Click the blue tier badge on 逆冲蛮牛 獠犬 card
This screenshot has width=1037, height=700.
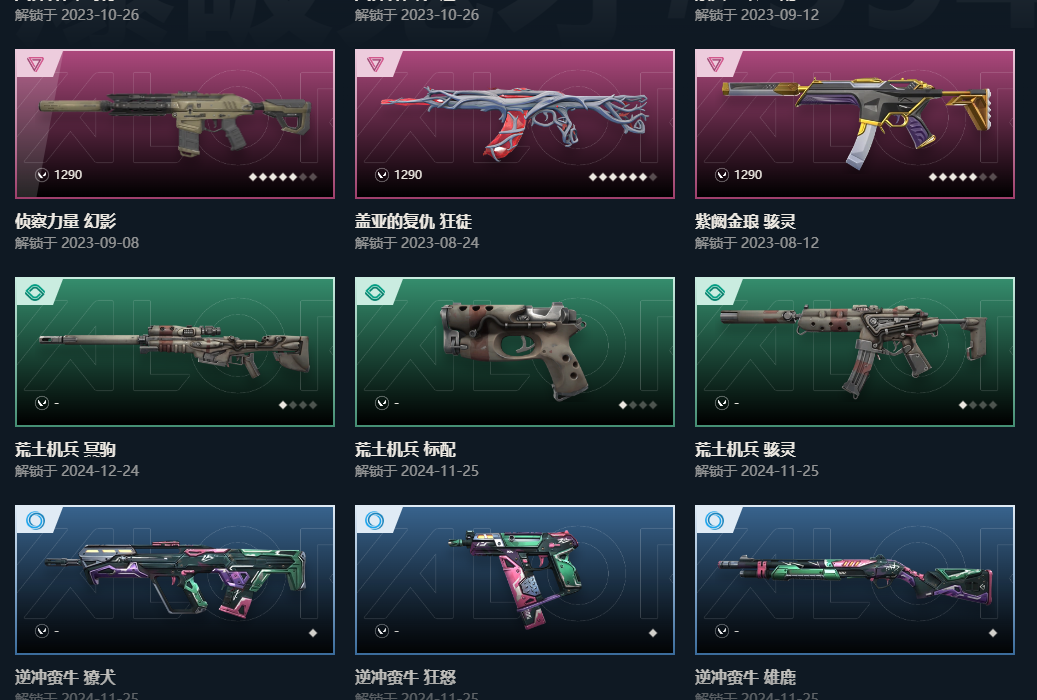coord(36,520)
